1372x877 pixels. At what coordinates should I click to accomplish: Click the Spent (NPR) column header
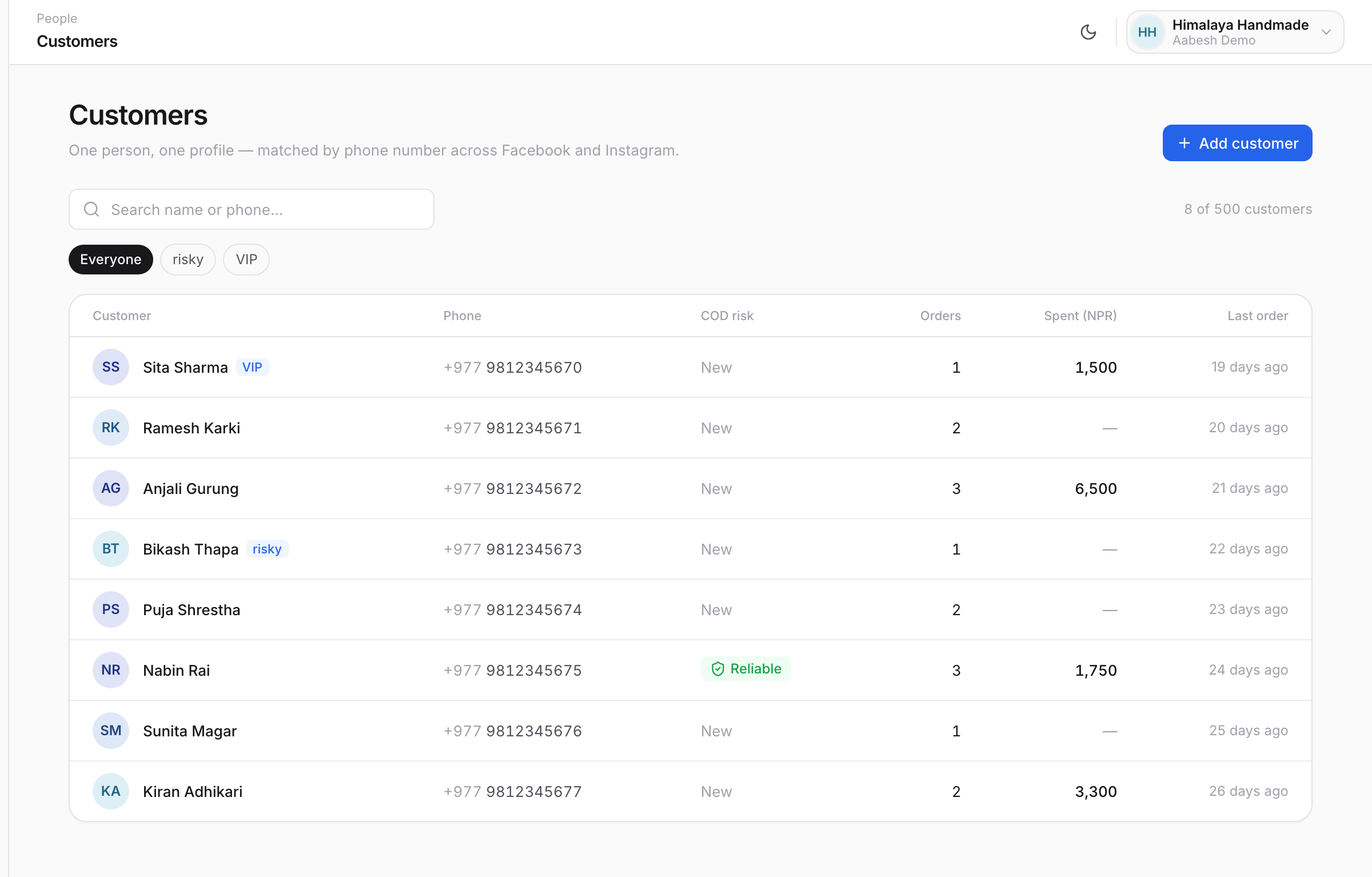click(x=1080, y=316)
